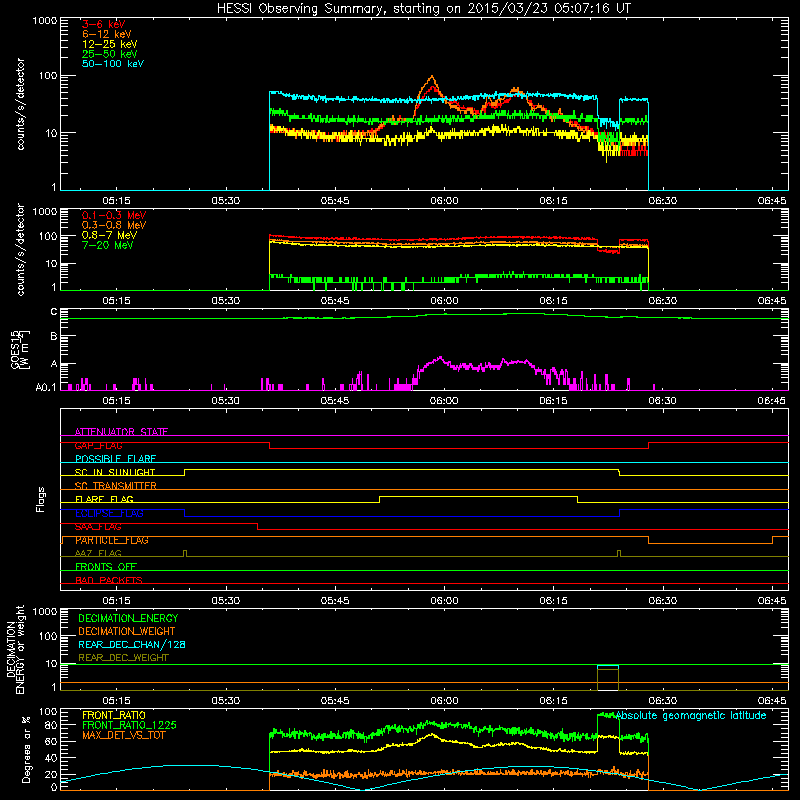The width and height of the screenshot is (800, 800).
Task: Click the 12-25 keV legend label
Action: coord(110,44)
